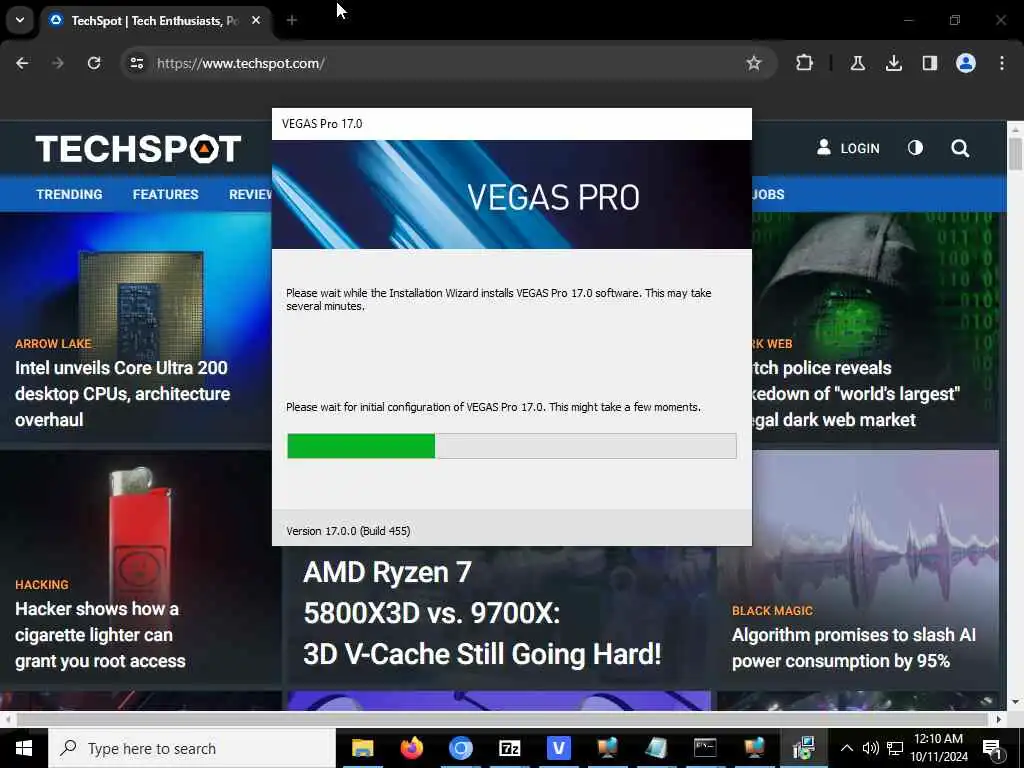
Task: Launch Firefox from the taskbar
Action: (411, 748)
